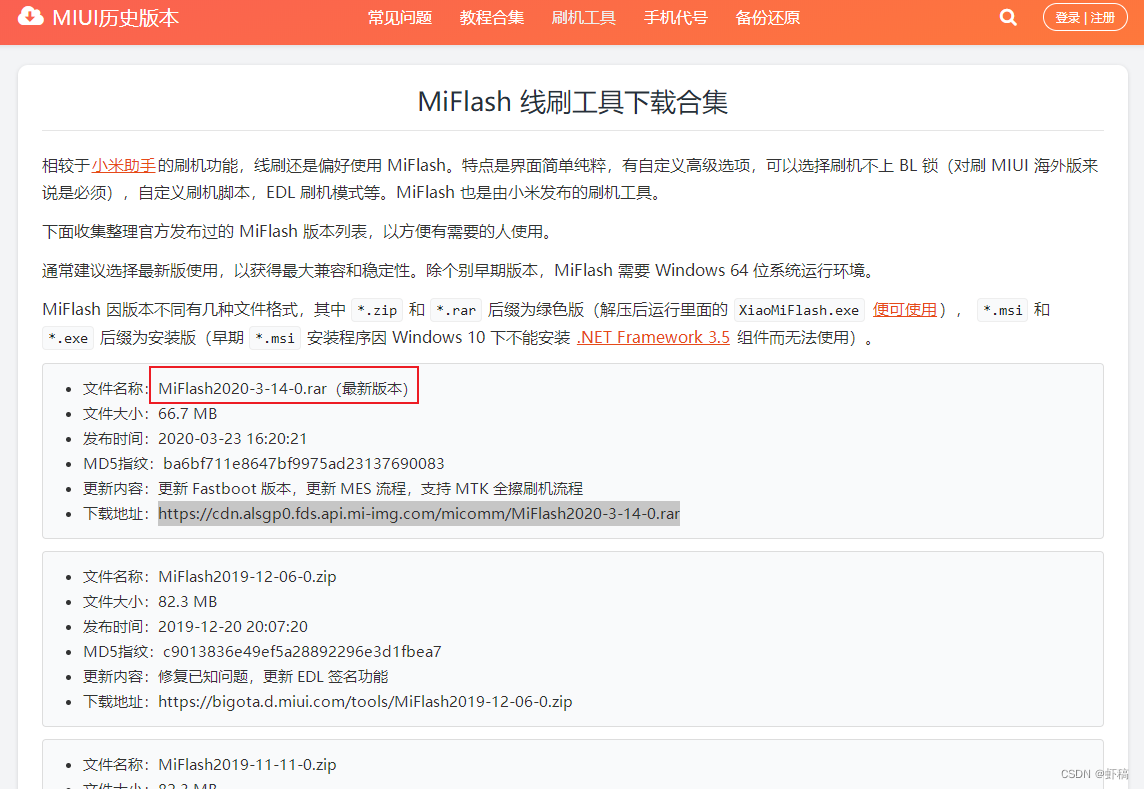Click update note 修复已知问题，更新 EDL 签名功能
The height and width of the screenshot is (789, 1144).
[x=273, y=677]
